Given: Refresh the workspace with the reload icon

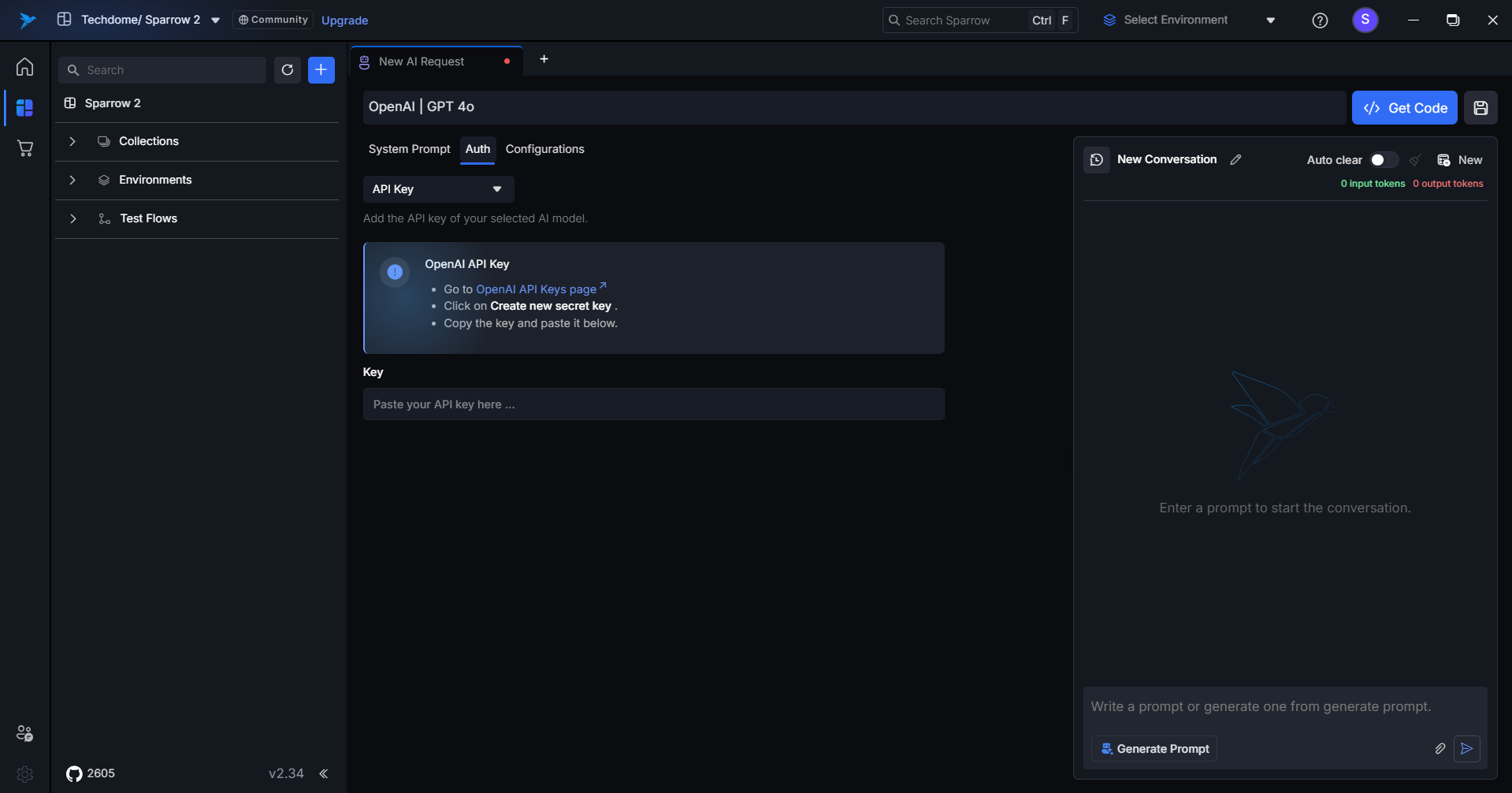Looking at the screenshot, I should pos(288,70).
